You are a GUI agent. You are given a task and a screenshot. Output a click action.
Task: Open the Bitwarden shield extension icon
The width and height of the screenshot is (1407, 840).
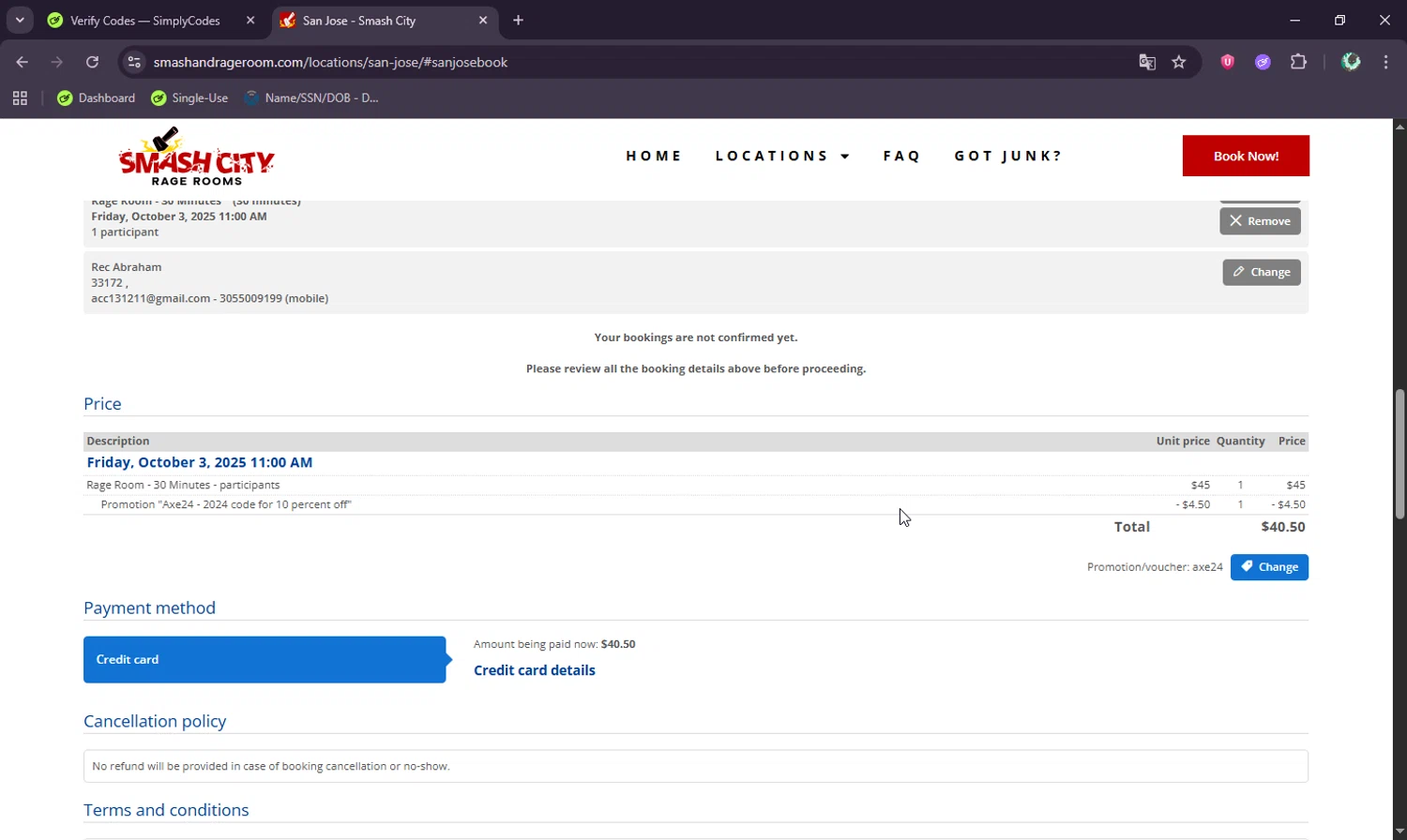pos(1227,62)
